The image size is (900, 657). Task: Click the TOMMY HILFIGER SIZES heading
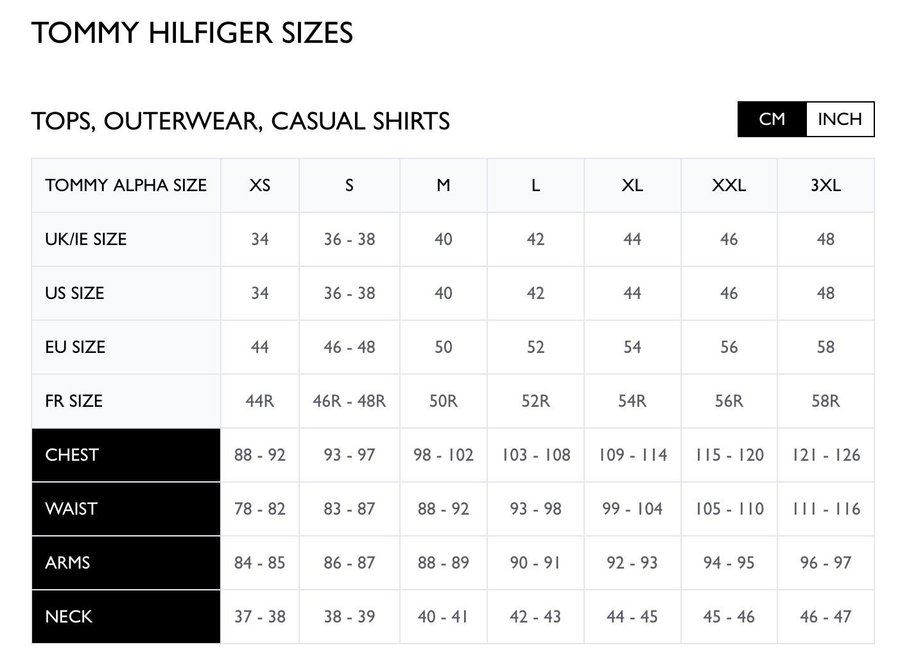point(192,33)
